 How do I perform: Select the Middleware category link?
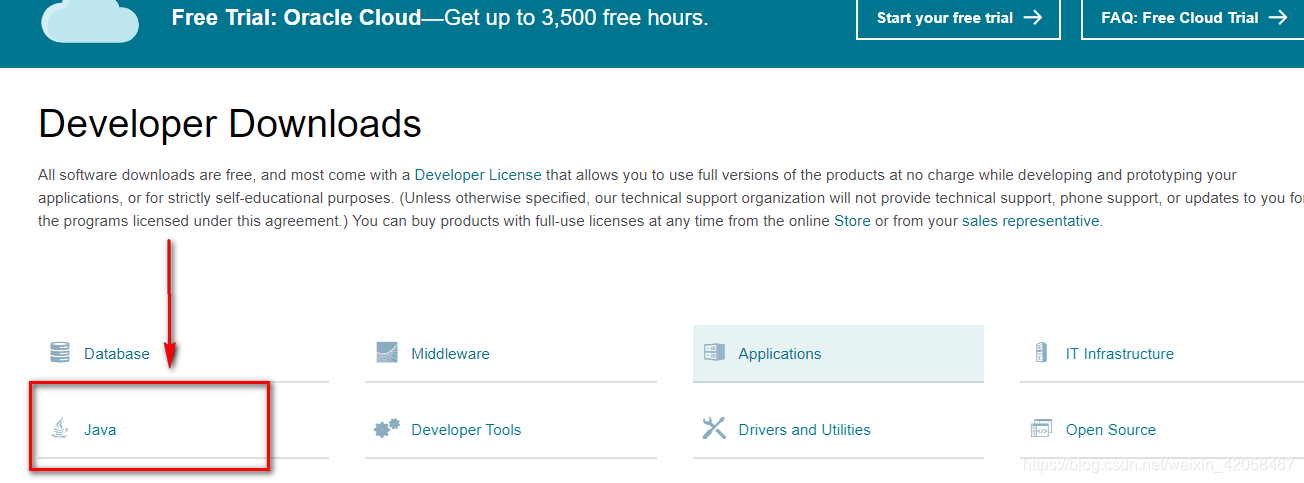coord(450,354)
